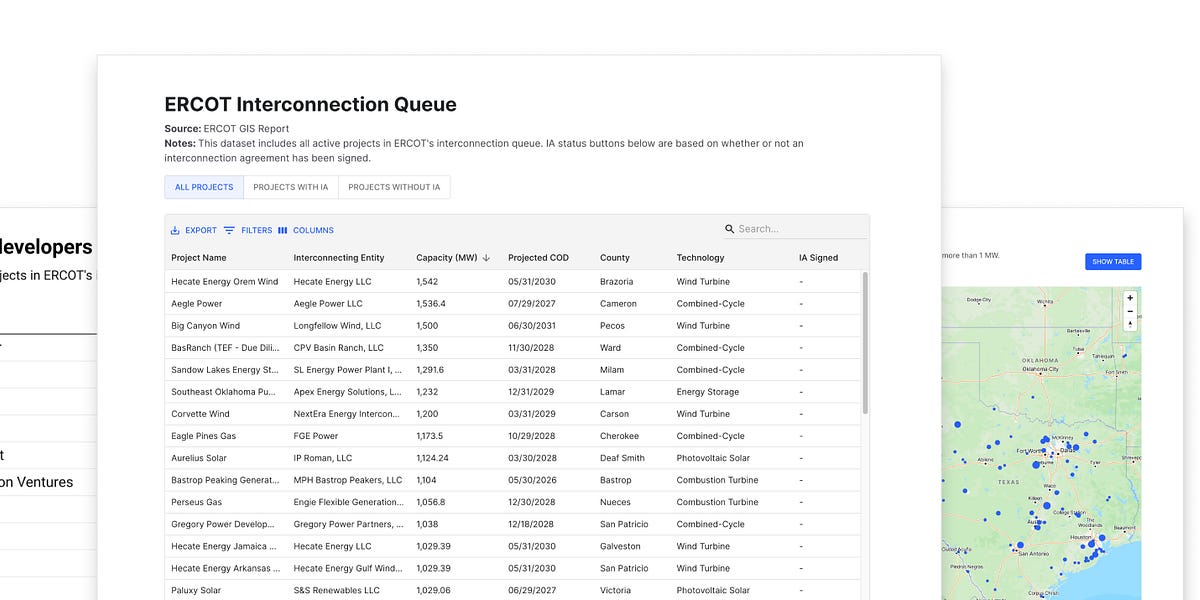Select the Aurelius Solar project name
Image resolution: width=1200 pixels, height=600 pixels.
coord(199,458)
